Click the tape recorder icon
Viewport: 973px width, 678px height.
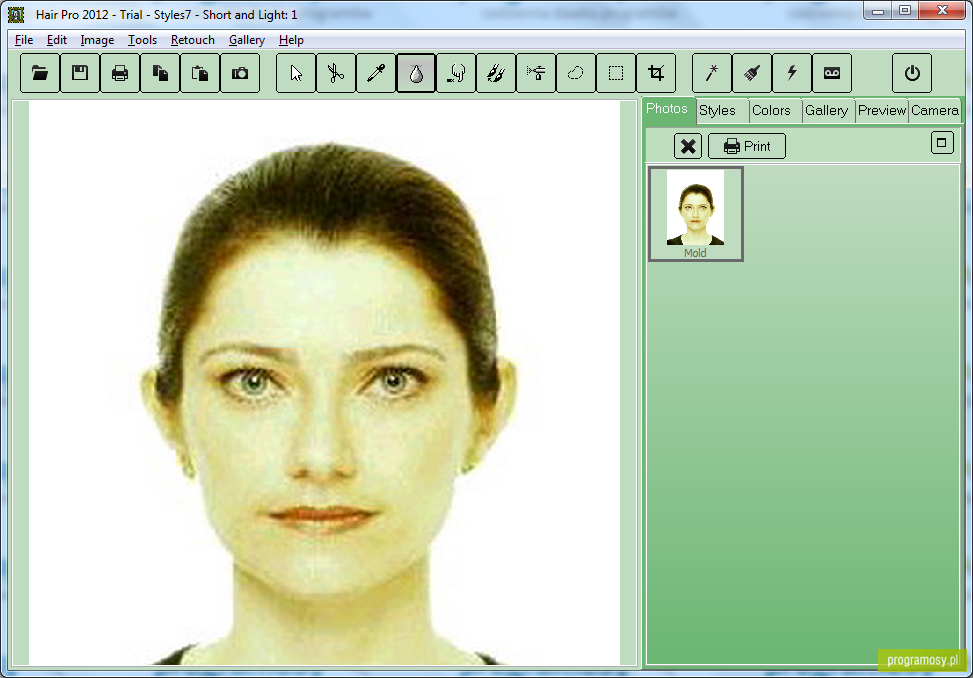[x=832, y=73]
